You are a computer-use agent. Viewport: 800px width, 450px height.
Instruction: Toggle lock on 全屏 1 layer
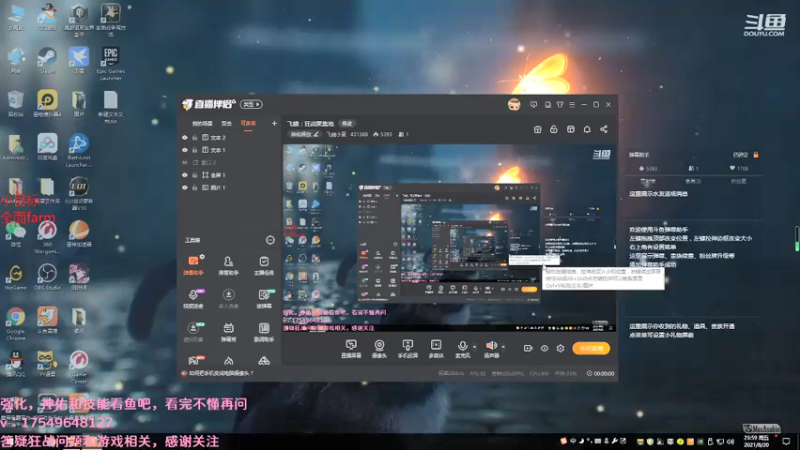(x=195, y=175)
